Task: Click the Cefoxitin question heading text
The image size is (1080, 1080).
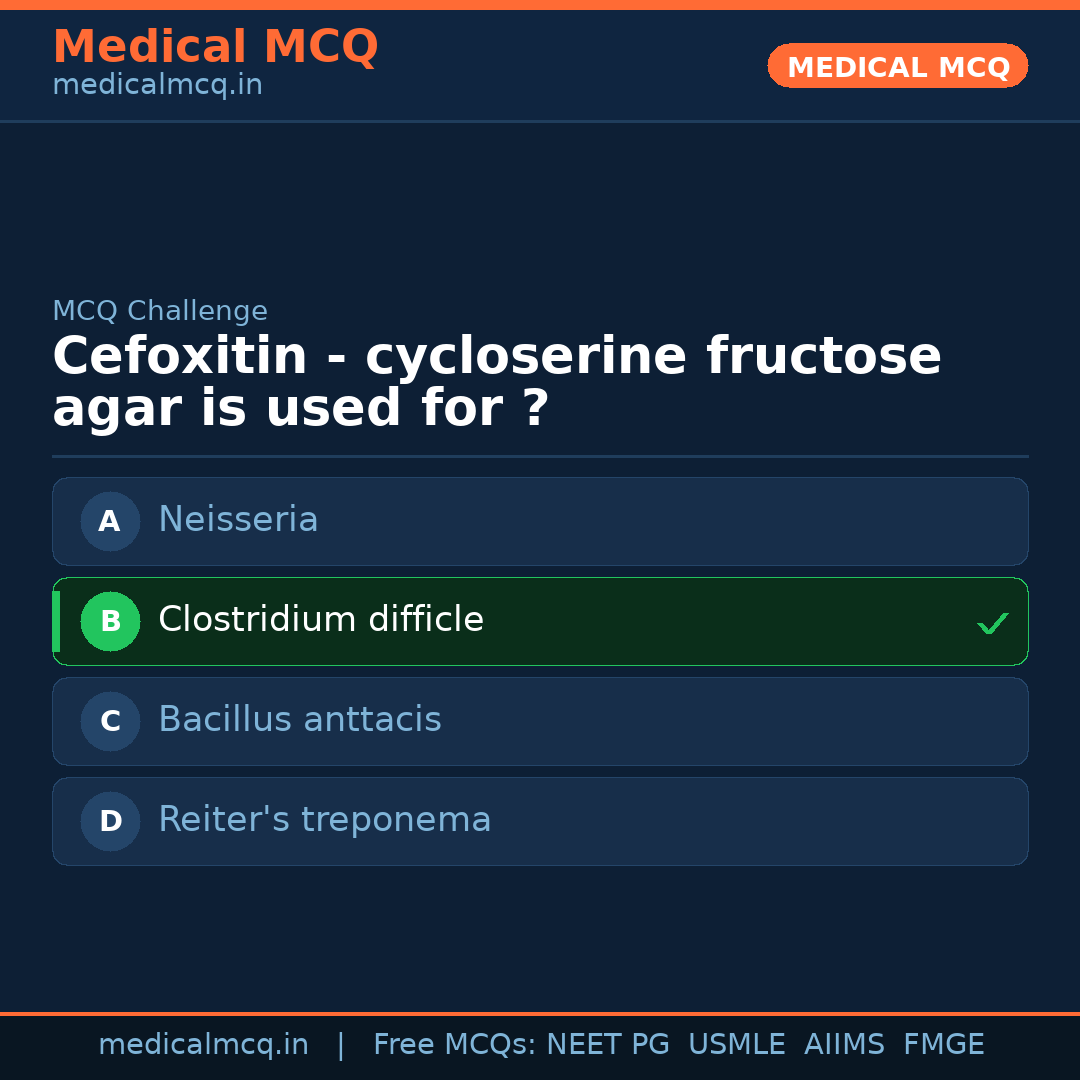Action: point(497,383)
